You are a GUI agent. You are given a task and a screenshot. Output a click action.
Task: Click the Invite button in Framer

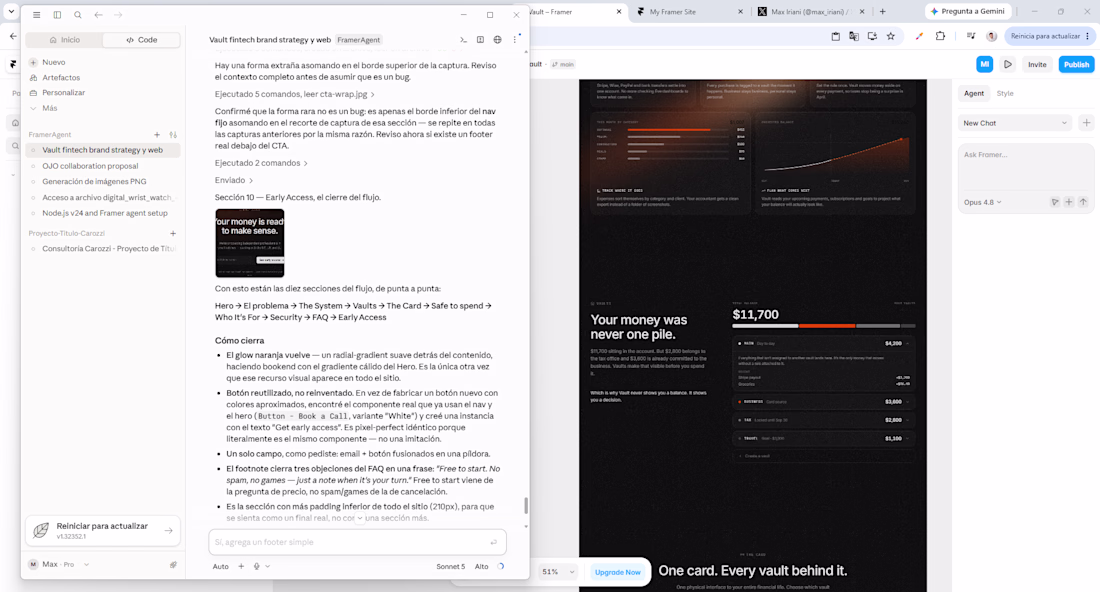[x=1037, y=65]
